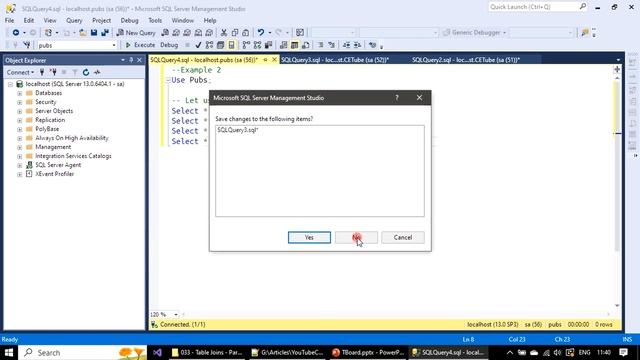This screenshot has height=360, width=640.
Task: Click the Open File folder icon
Action: pyautogui.click(x=83, y=33)
